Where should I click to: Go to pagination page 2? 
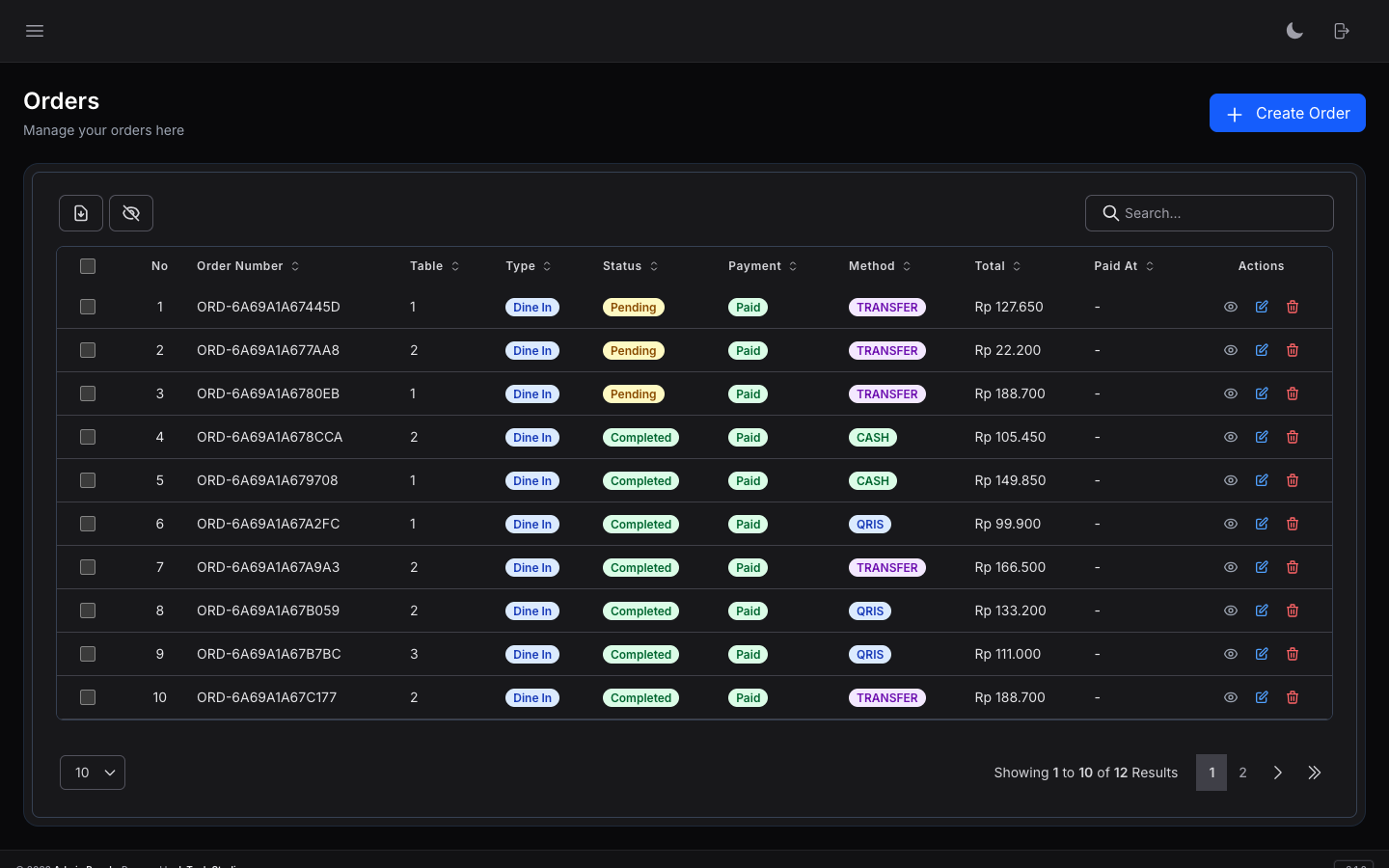[1242, 773]
